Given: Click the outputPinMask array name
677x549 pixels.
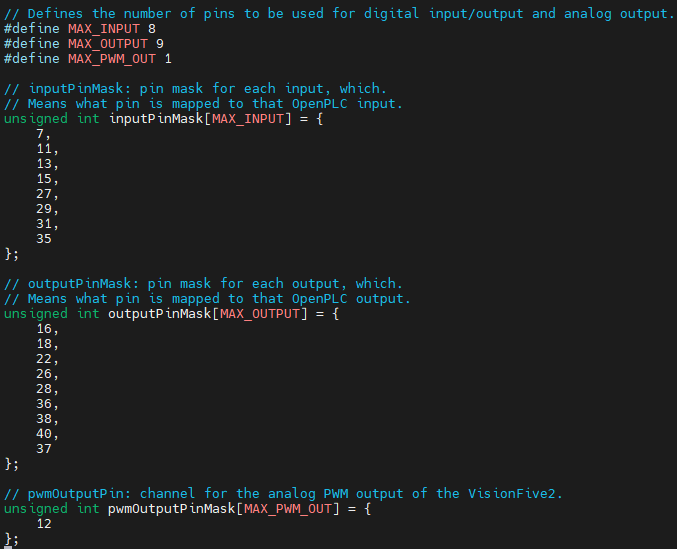Looking at the screenshot, I should coord(160,314).
